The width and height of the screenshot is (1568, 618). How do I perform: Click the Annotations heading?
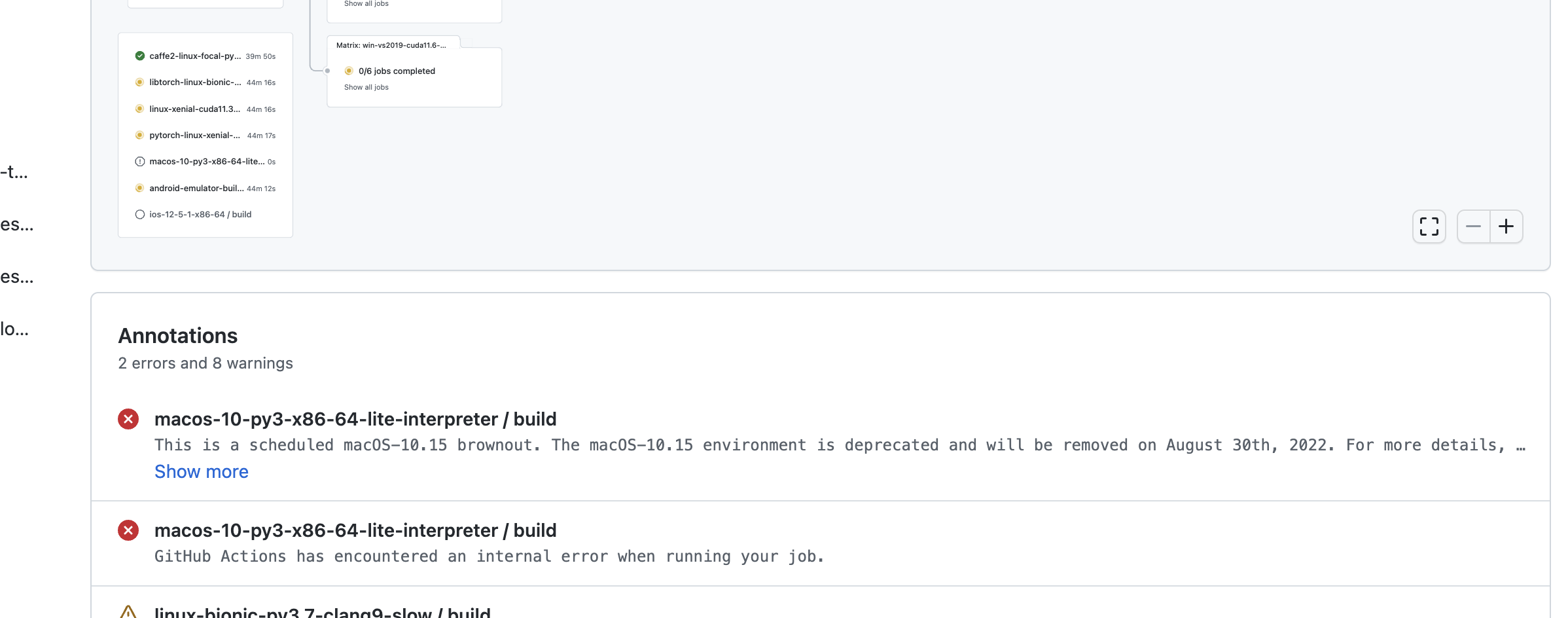click(x=178, y=336)
